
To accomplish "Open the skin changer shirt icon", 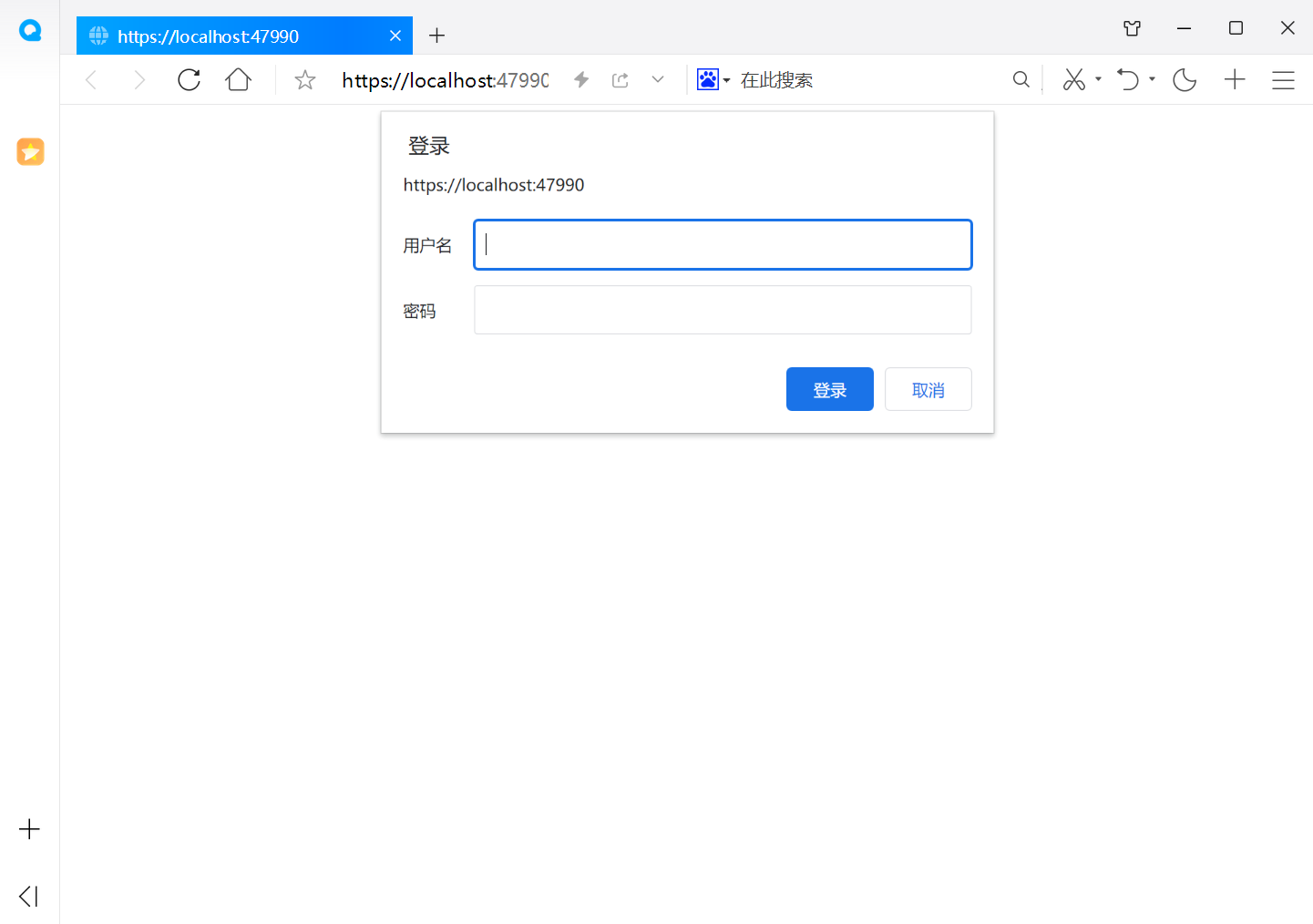I will pyautogui.click(x=1133, y=28).
